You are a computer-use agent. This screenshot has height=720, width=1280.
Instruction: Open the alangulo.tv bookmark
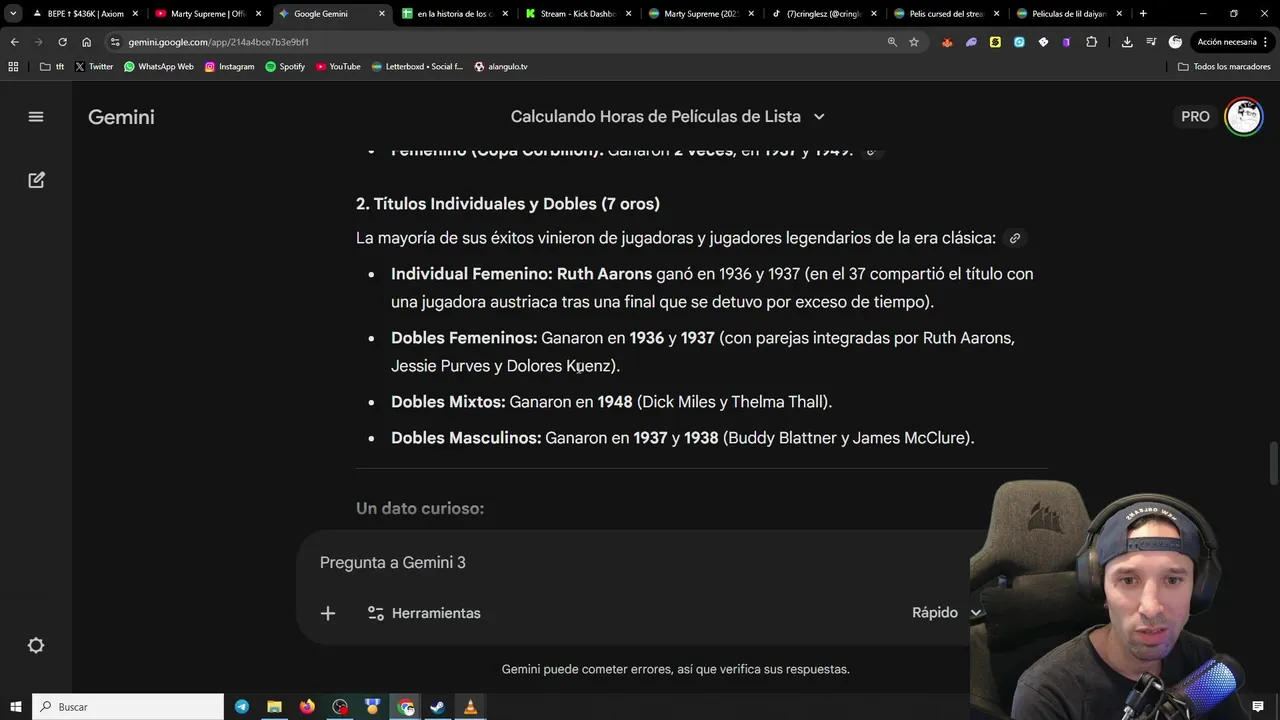[x=500, y=66]
